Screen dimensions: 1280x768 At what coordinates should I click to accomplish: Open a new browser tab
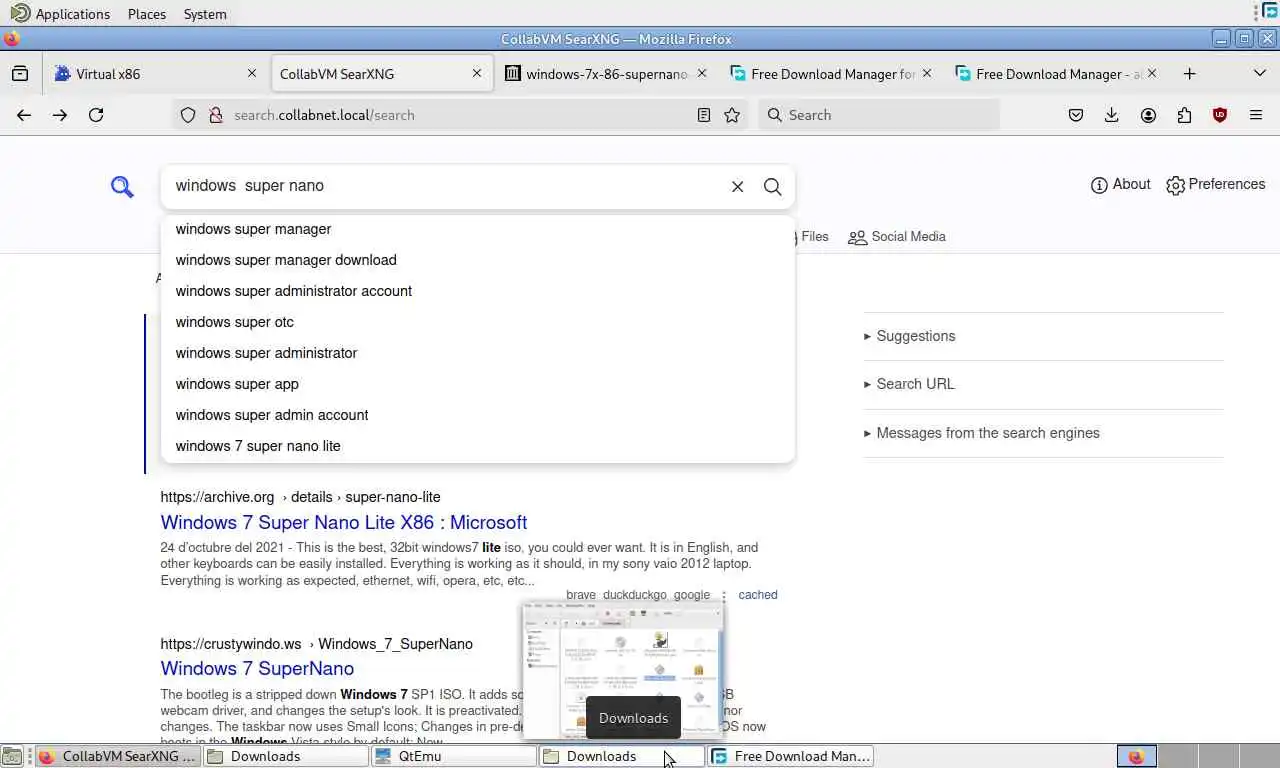click(x=1189, y=74)
